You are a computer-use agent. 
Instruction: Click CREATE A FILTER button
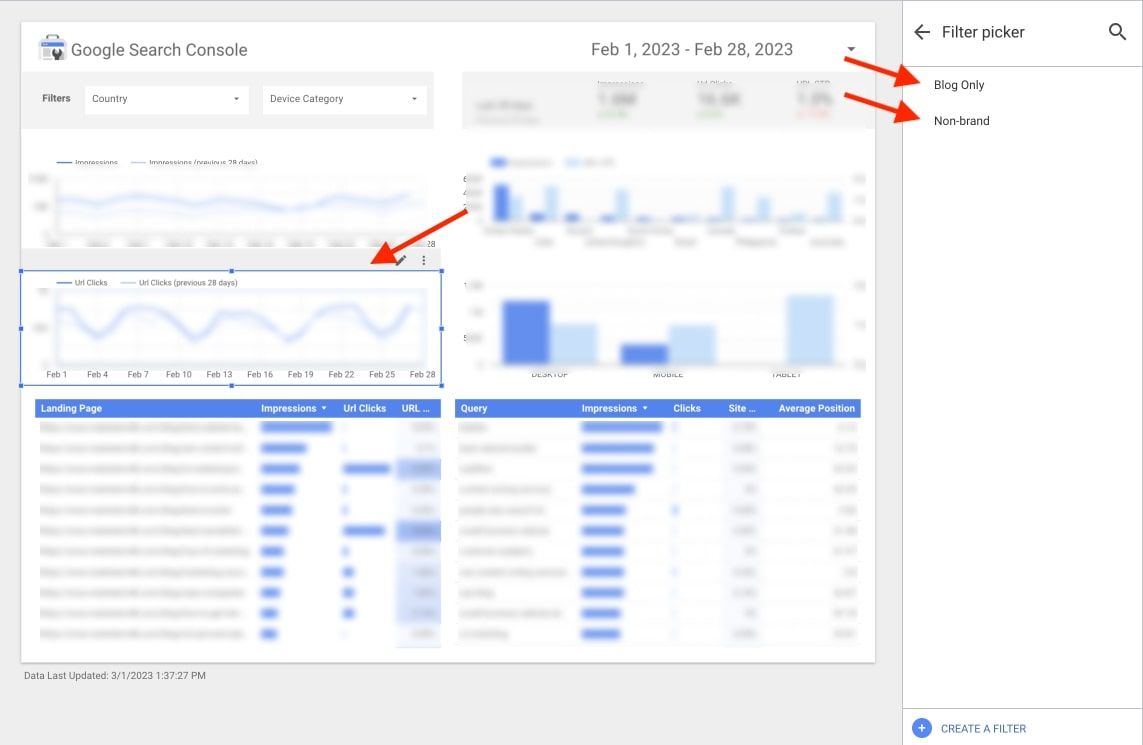tap(983, 728)
